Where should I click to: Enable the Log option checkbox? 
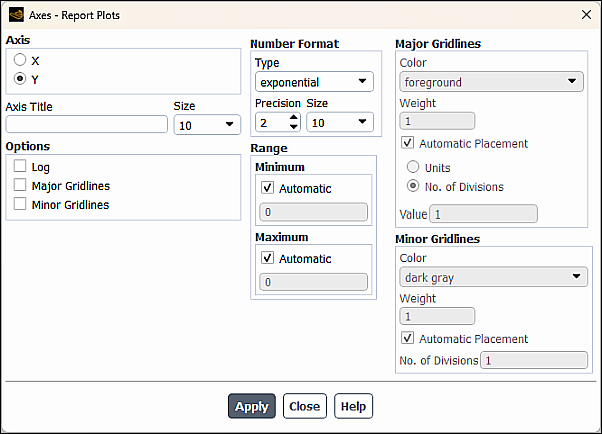[x=20, y=167]
